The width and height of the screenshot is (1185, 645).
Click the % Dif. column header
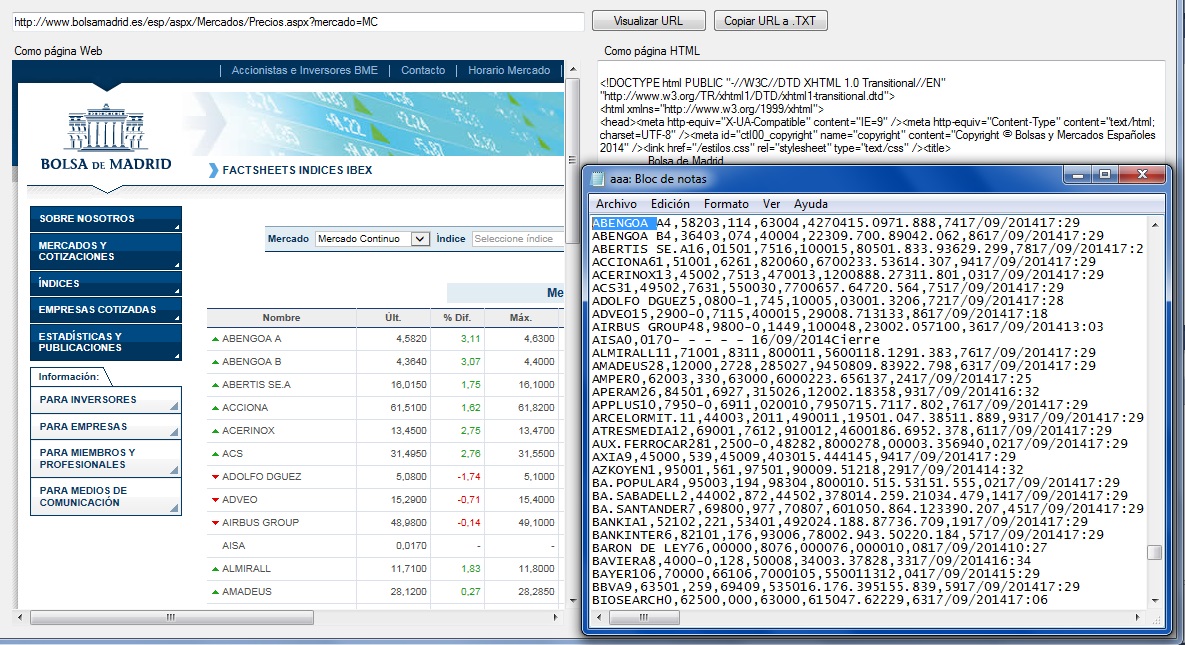click(x=457, y=318)
